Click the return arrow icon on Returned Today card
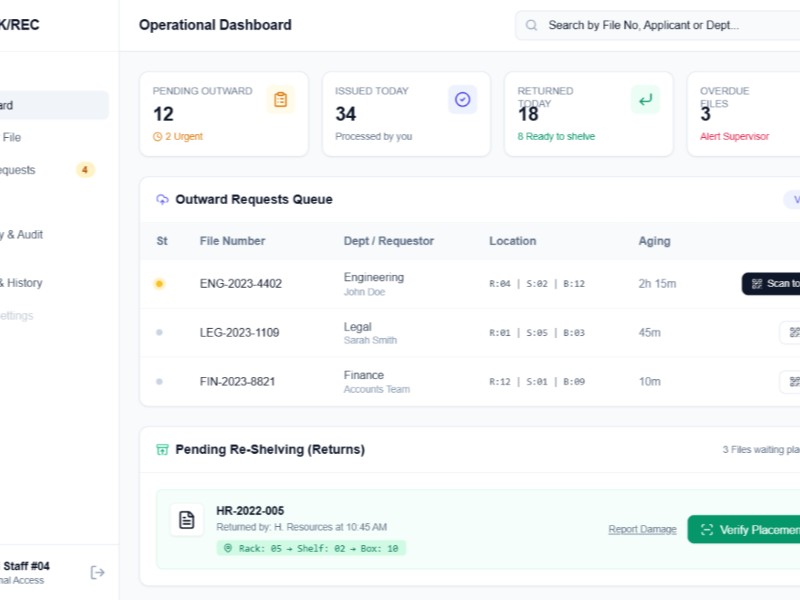 [x=645, y=100]
